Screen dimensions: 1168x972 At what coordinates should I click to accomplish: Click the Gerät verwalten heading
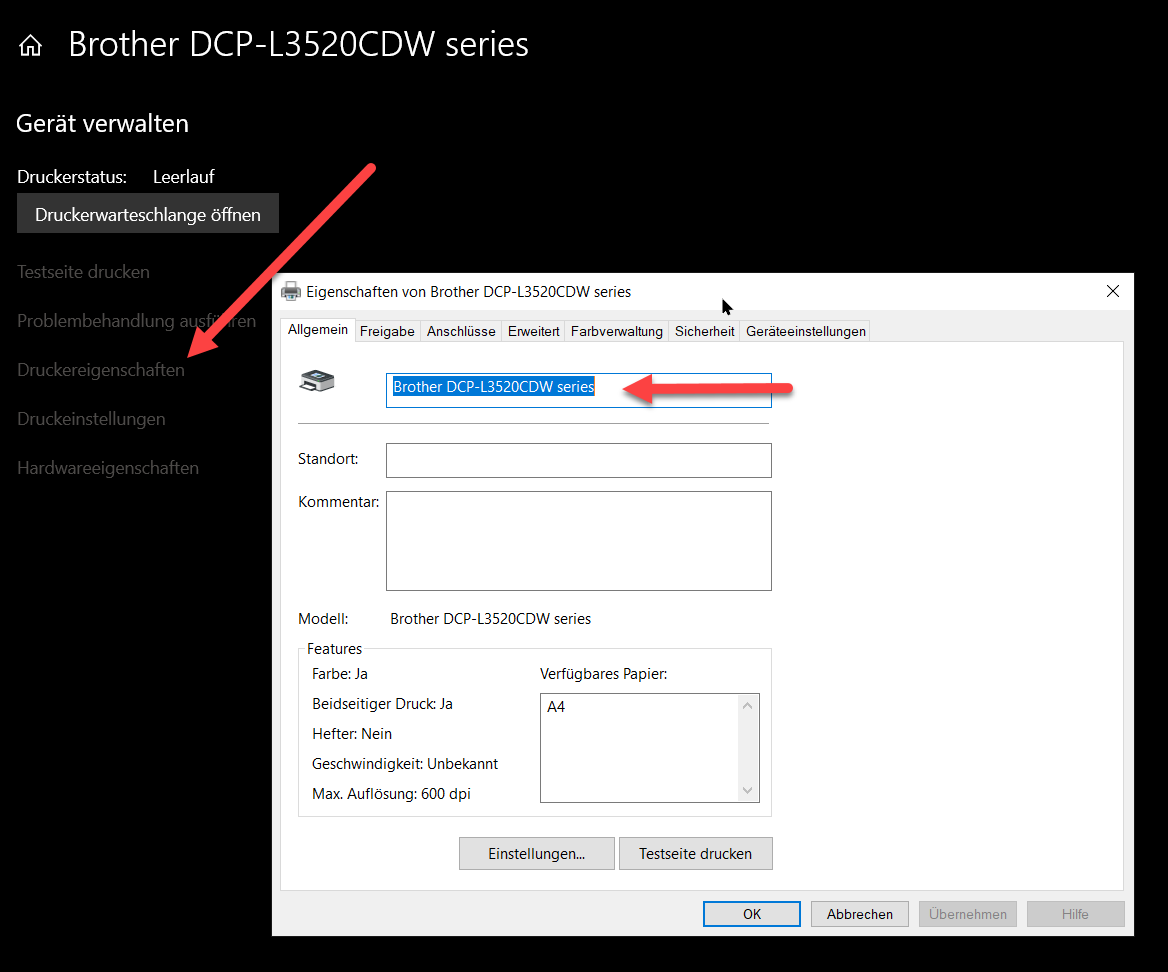pyautogui.click(x=102, y=124)
